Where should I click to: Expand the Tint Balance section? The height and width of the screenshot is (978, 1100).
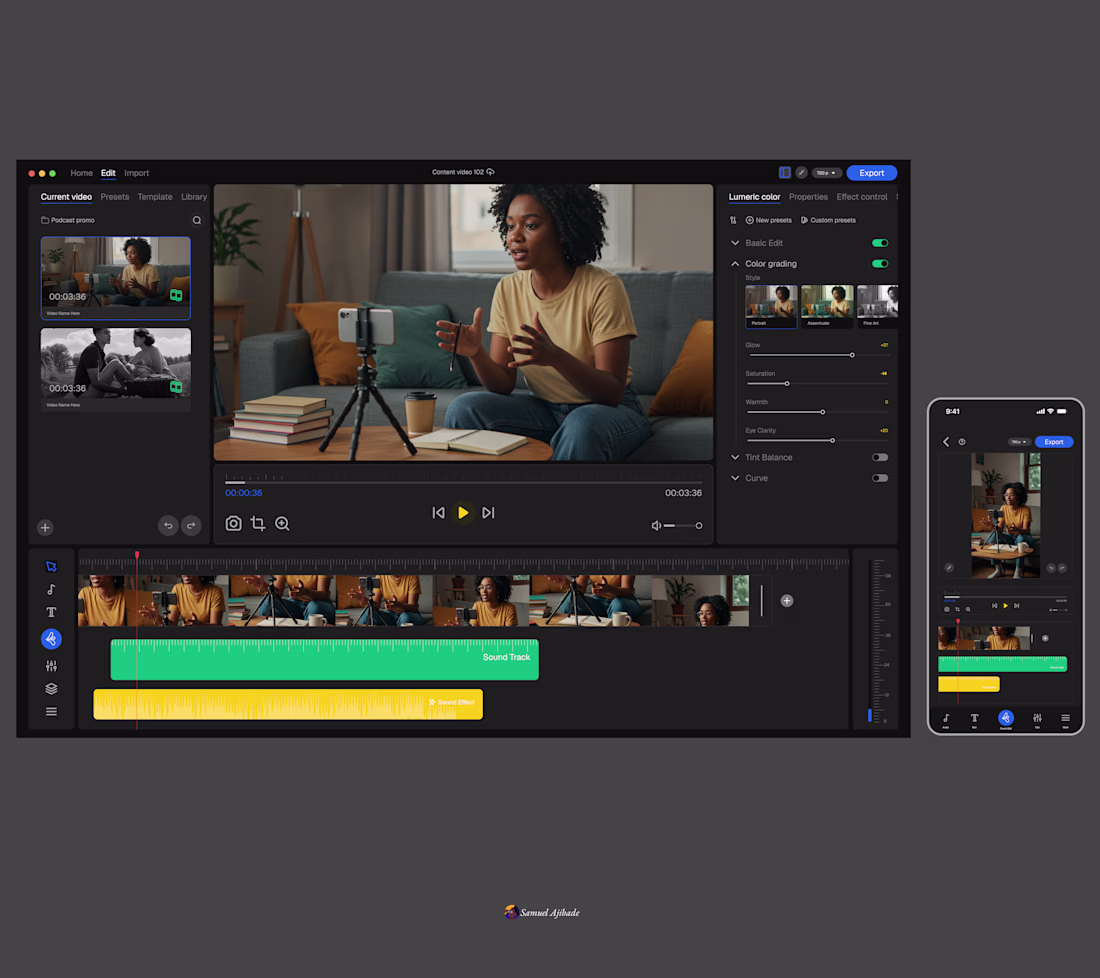735,457
